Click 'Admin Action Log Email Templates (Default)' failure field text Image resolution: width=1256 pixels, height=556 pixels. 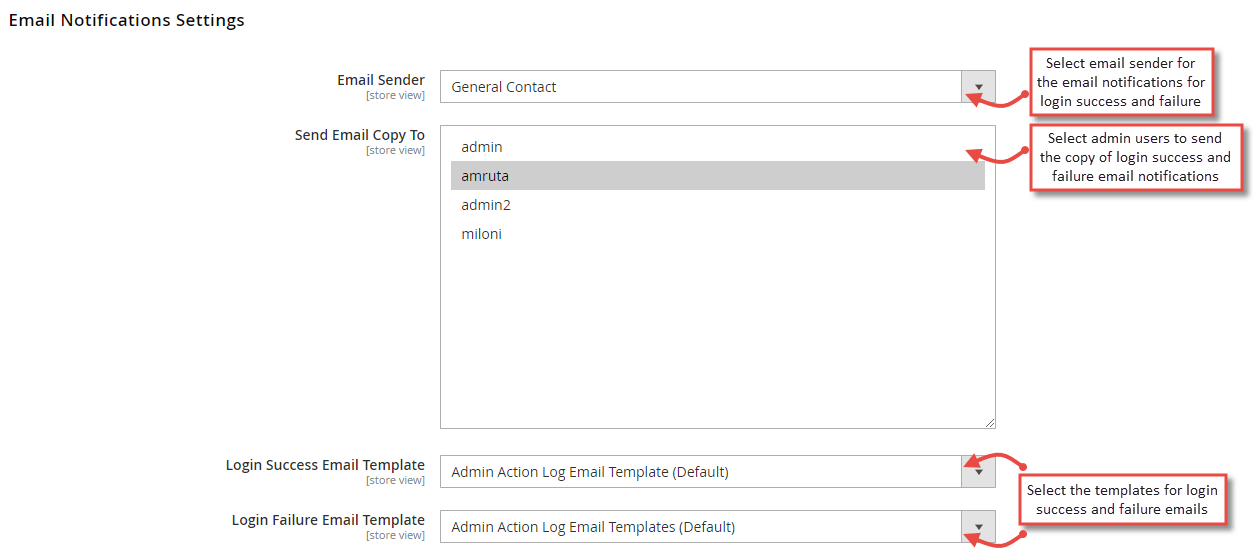(x=593, y=527)
